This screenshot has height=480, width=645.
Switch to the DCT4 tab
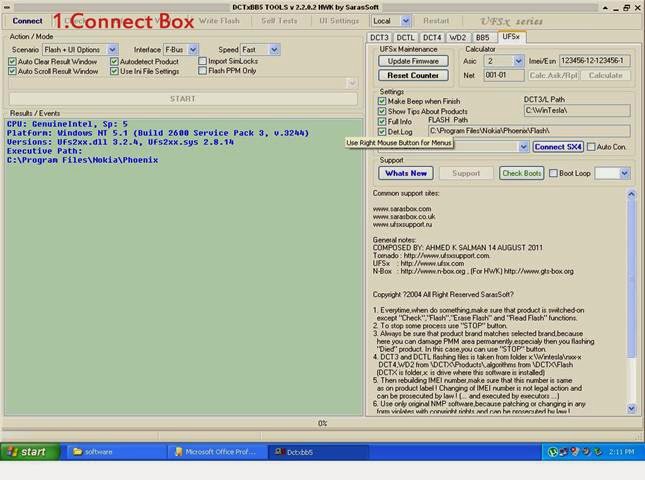pyautogui.click(x=432, y=37)
